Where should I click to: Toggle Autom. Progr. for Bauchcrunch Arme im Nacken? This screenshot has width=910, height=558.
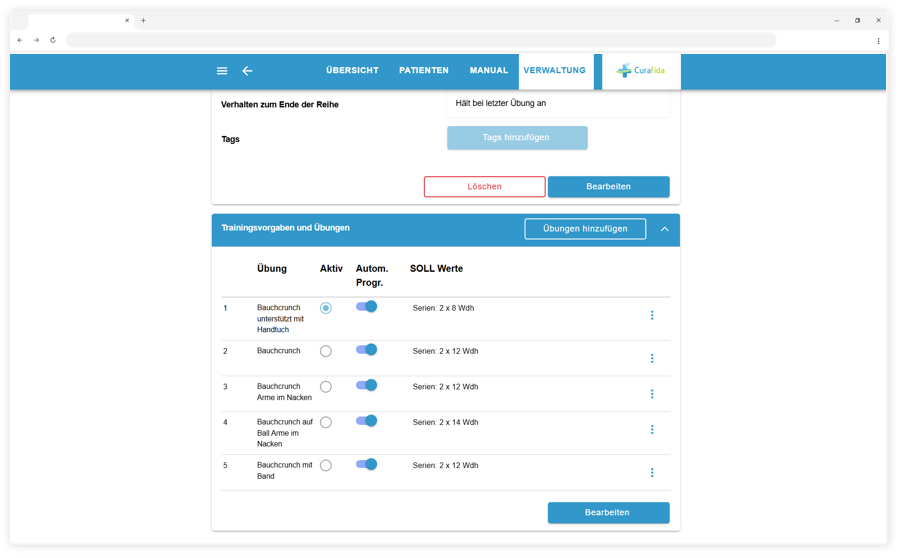pos(366,385)
